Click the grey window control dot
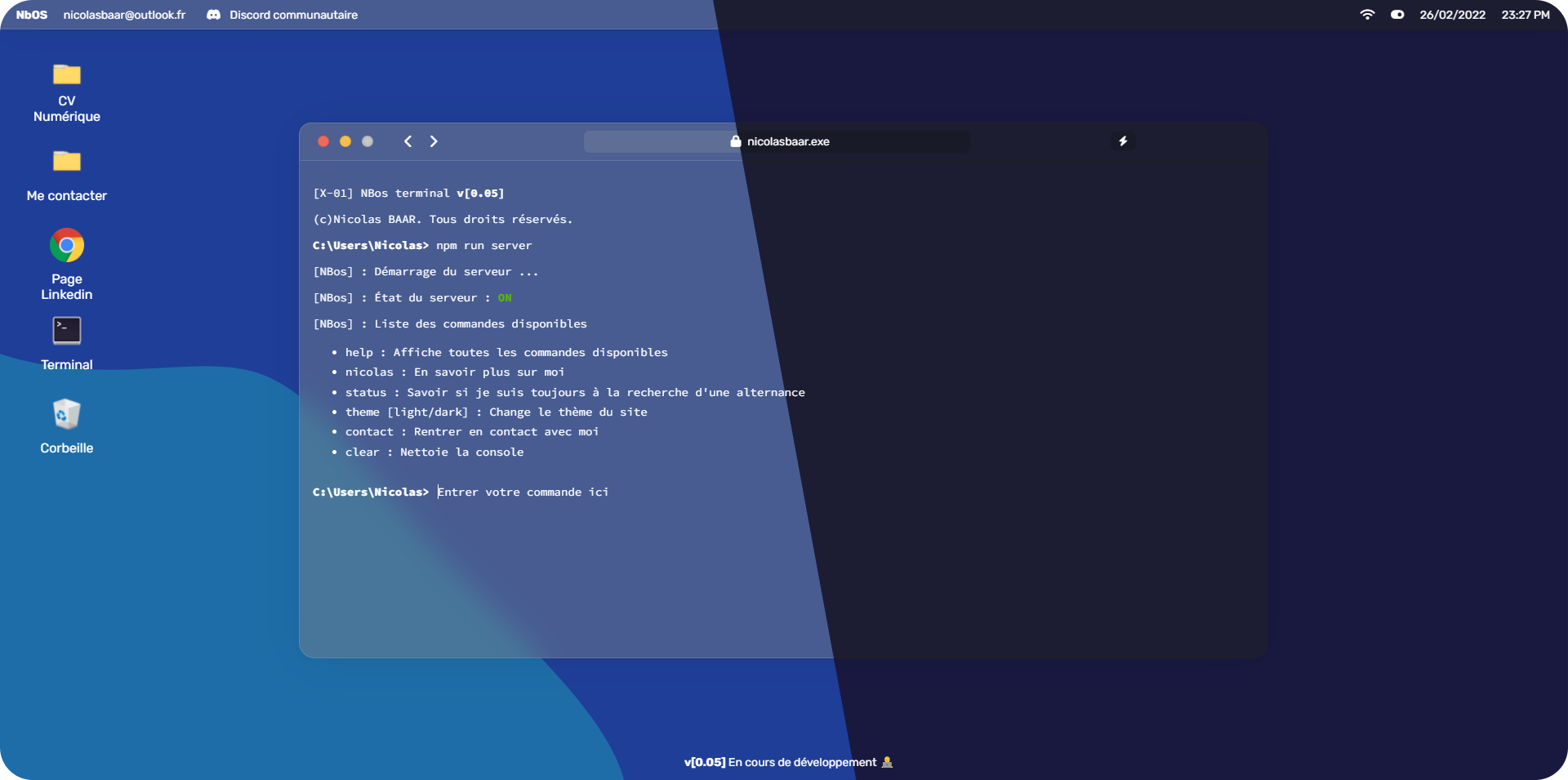This screenshot has width=1568, height=780. [367, 141]
